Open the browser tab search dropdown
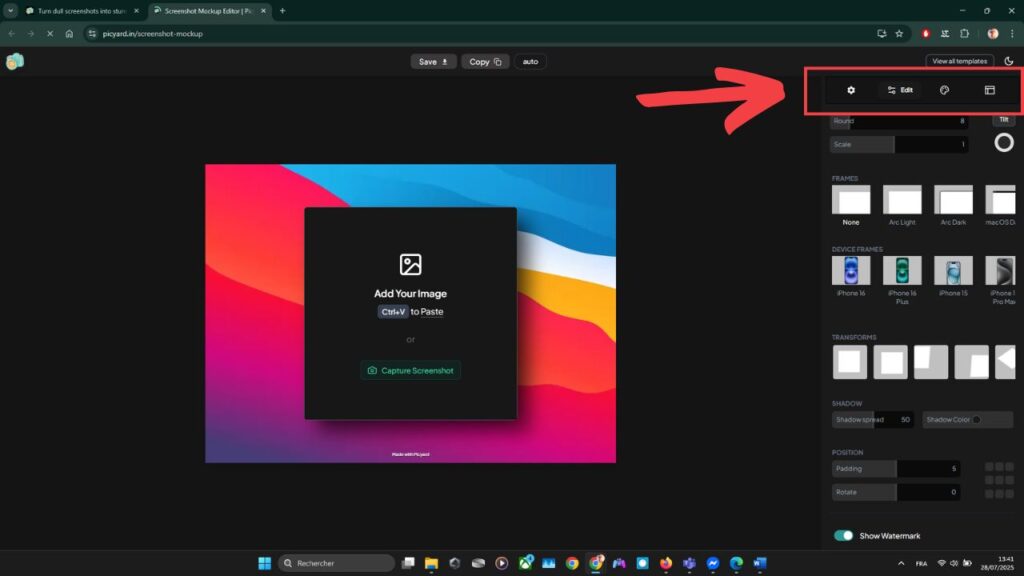 point(10,11)
